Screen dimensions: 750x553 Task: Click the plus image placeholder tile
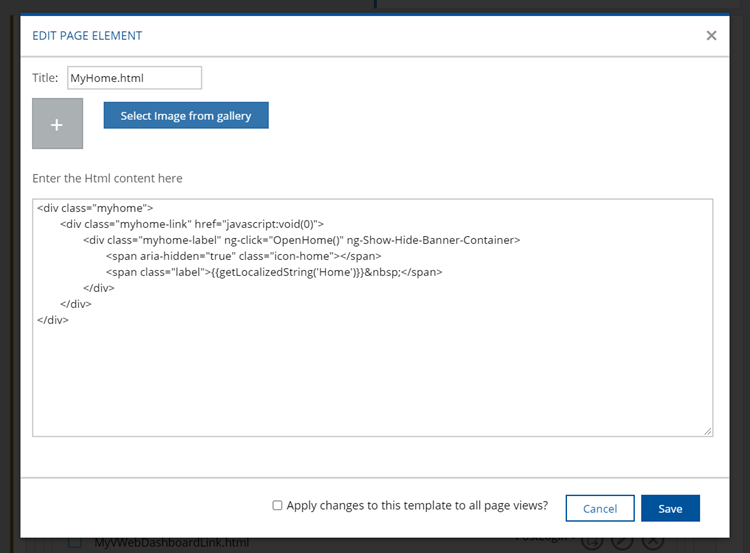(57, 124)
